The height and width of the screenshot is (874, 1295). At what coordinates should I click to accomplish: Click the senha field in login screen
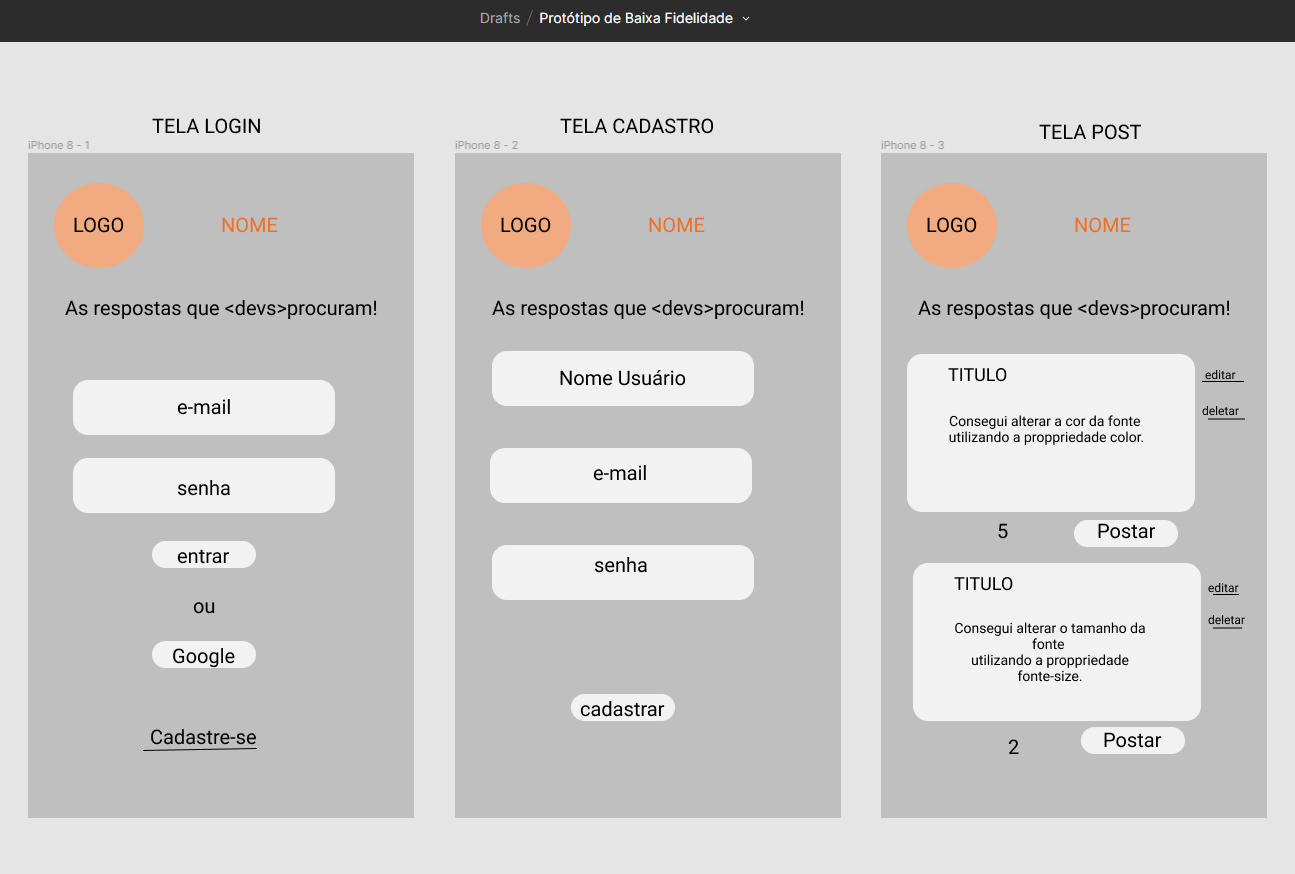coord(204,486)
